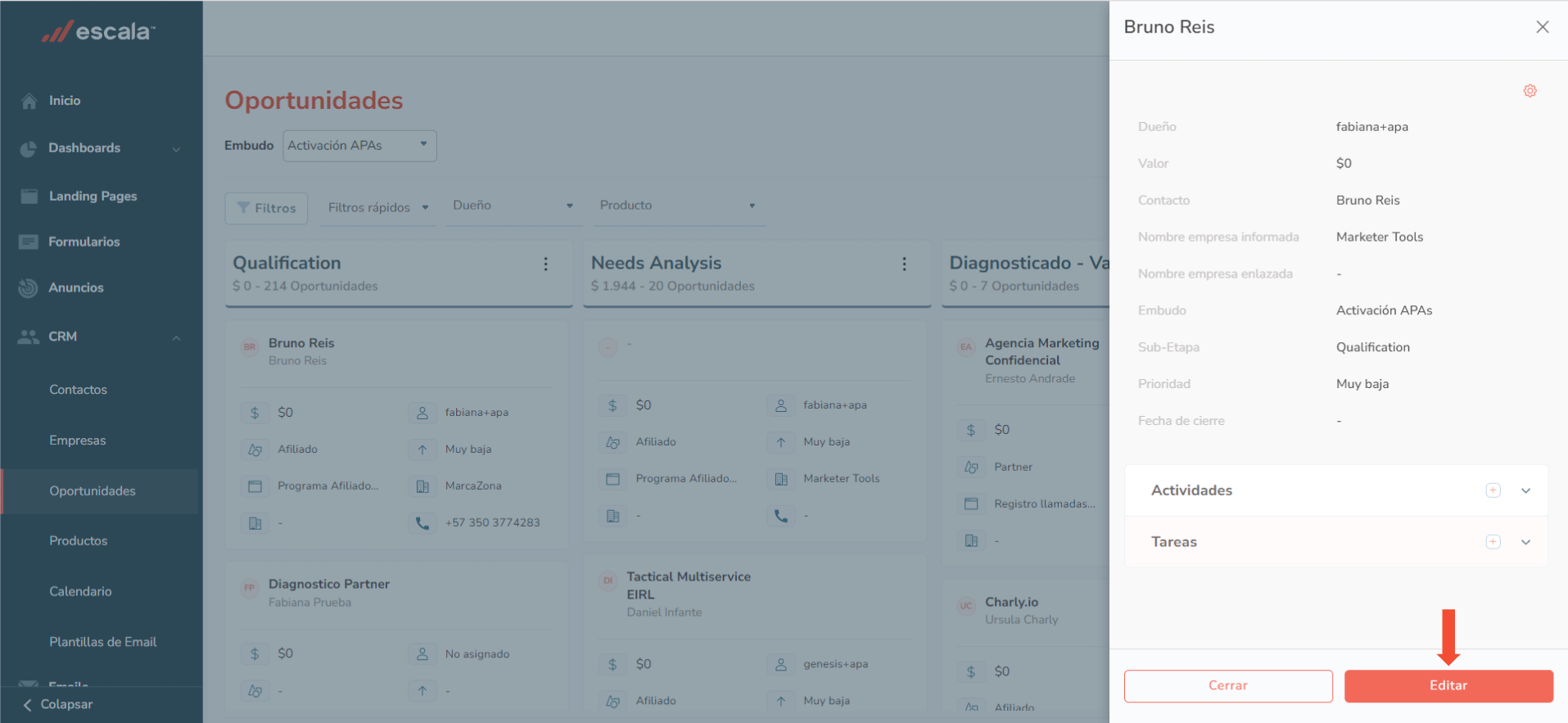
Task: Add a new task with the plus icon
Action: point(1493,542)
